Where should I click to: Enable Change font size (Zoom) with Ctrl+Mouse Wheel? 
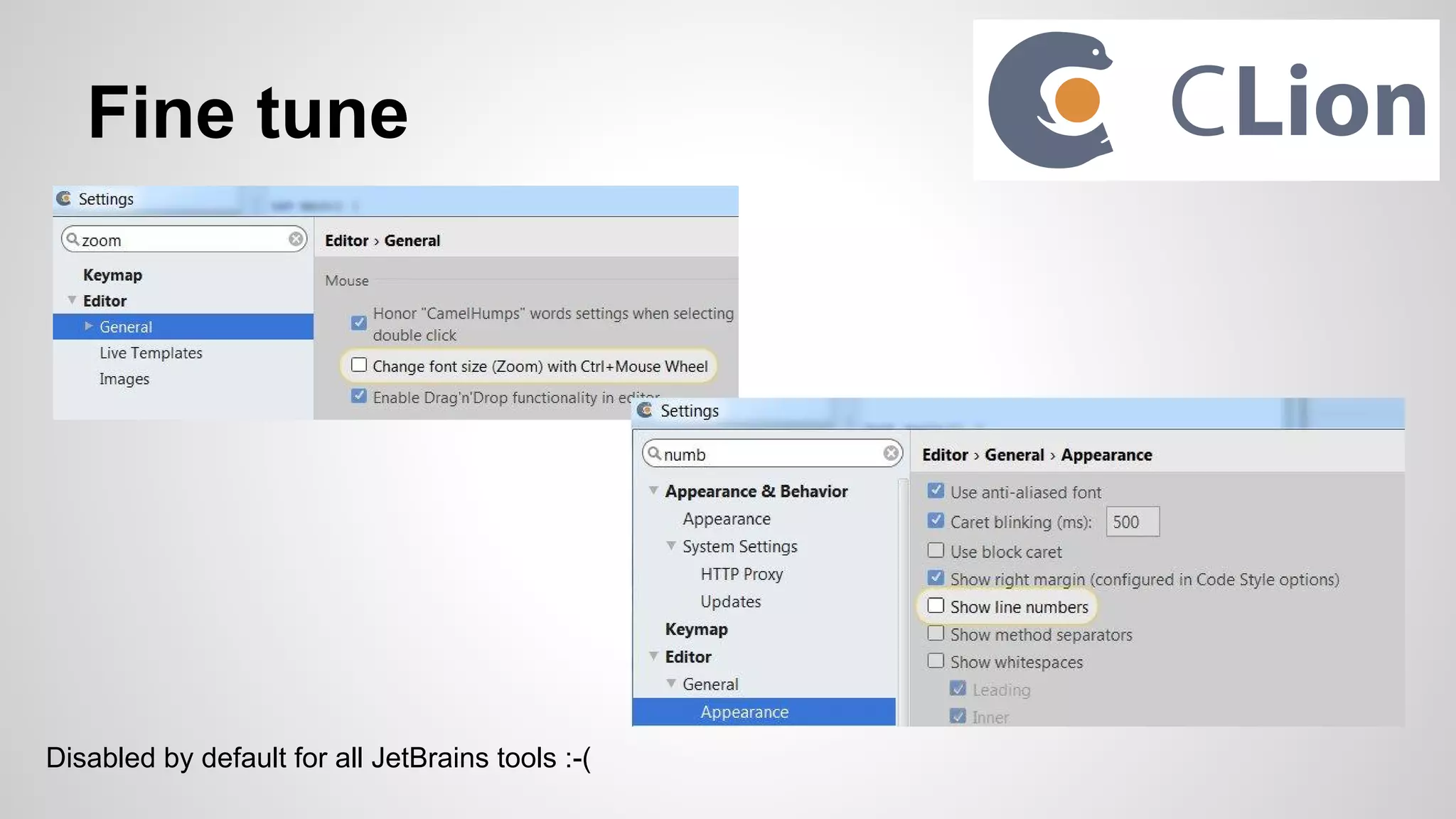(x=359, y=365)
